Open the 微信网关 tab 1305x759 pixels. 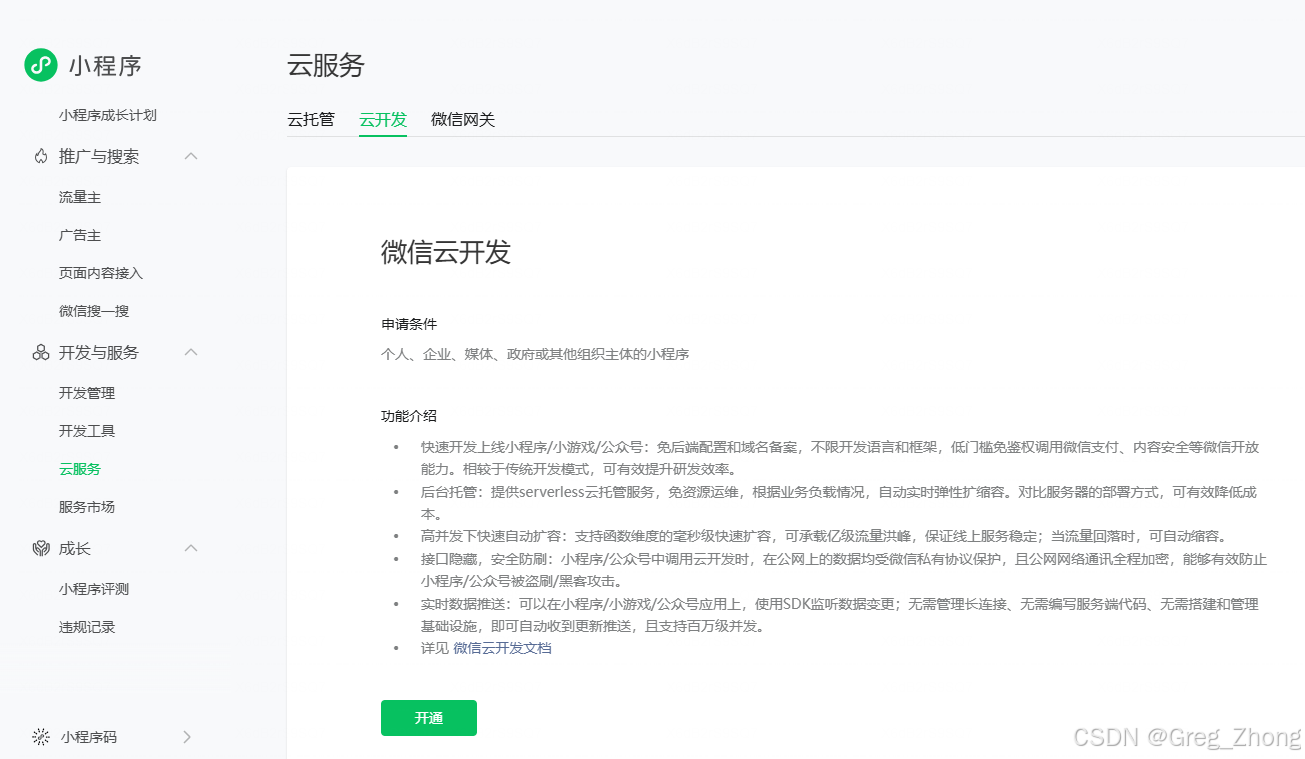click(x=463, y=120)
